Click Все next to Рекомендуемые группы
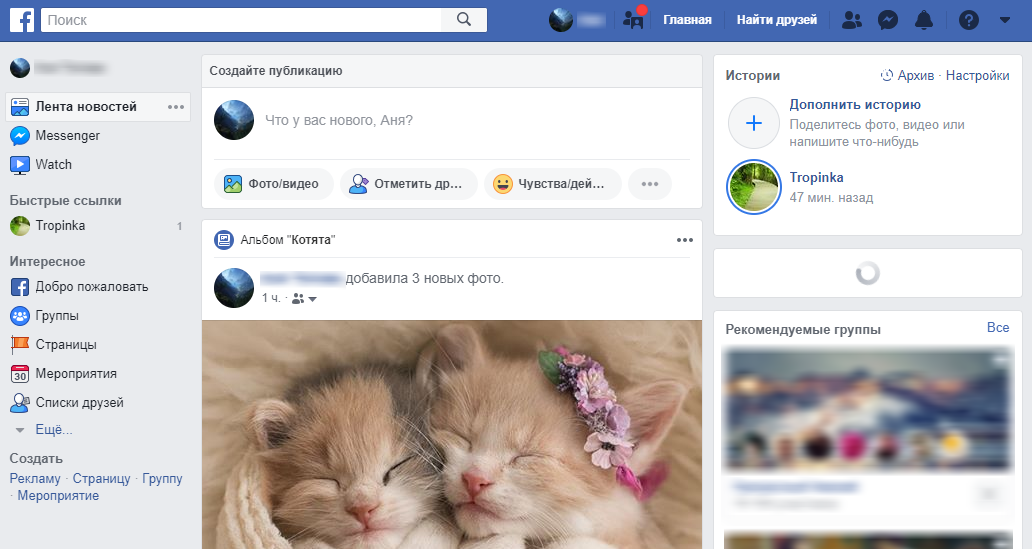 point(998,328)
